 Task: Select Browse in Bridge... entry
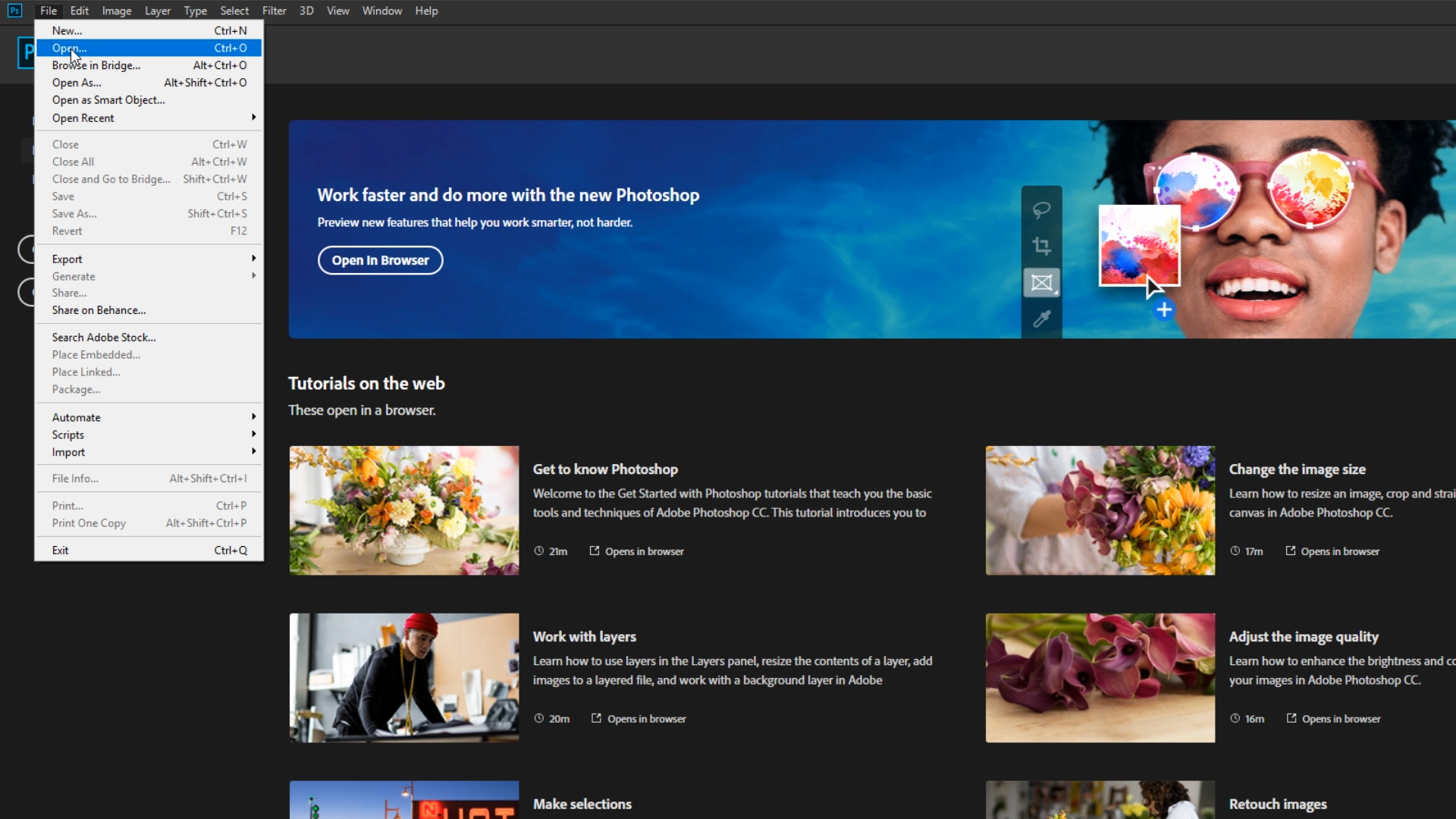pyautogui.click(x=149, y=65)
